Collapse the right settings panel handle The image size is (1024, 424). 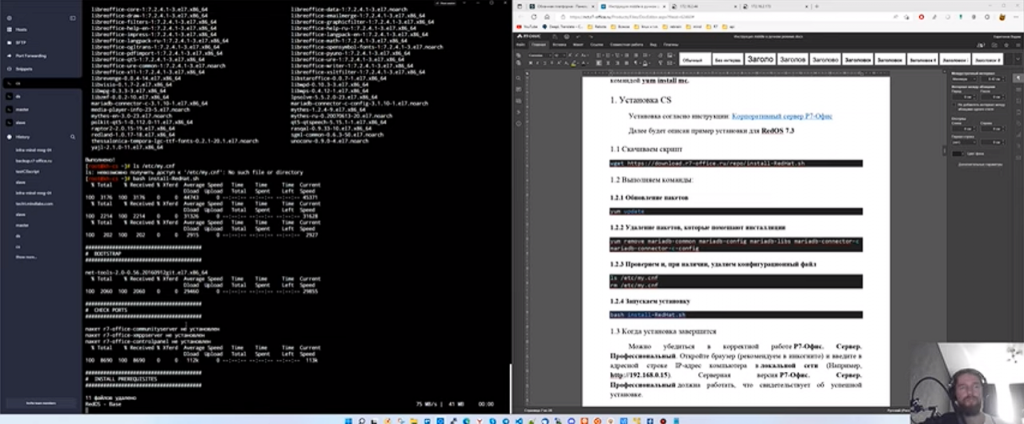point(946,152)
